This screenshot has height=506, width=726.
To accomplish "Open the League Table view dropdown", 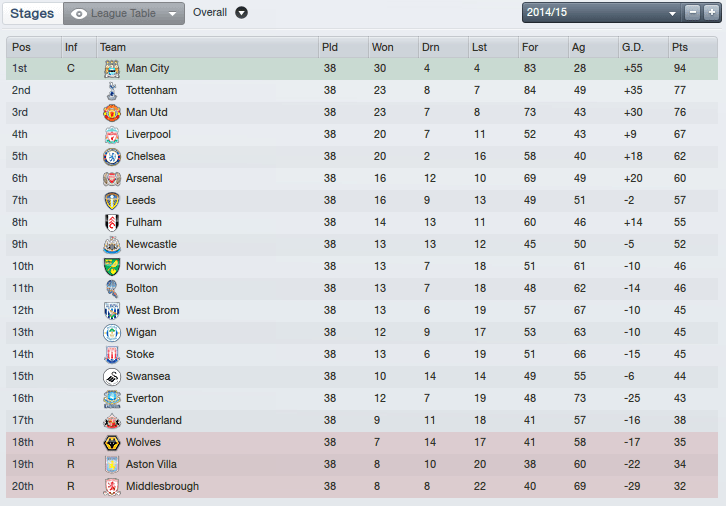I will point(172,14).
